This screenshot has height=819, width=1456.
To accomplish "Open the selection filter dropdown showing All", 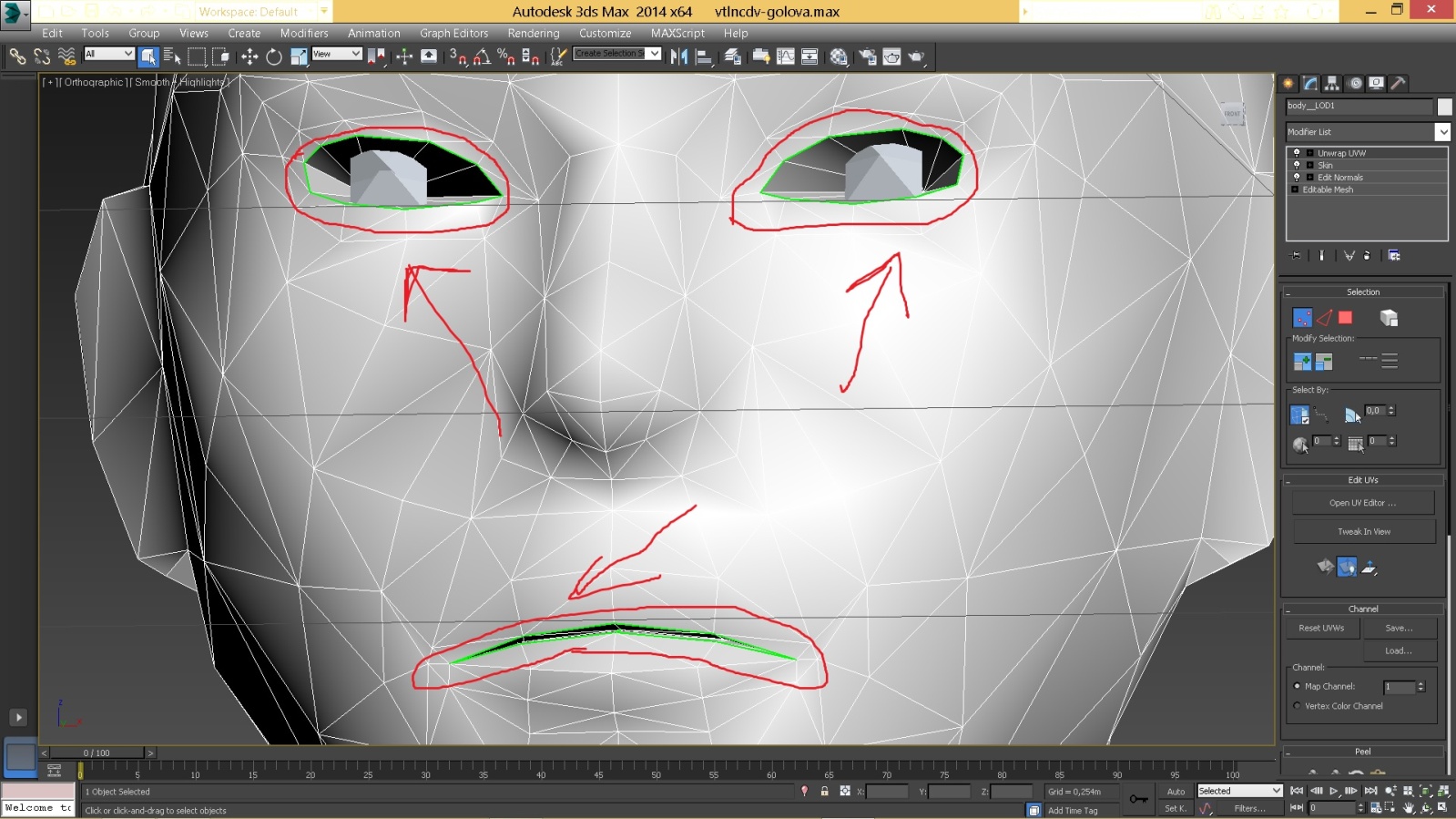I will (x=109, y=54).
